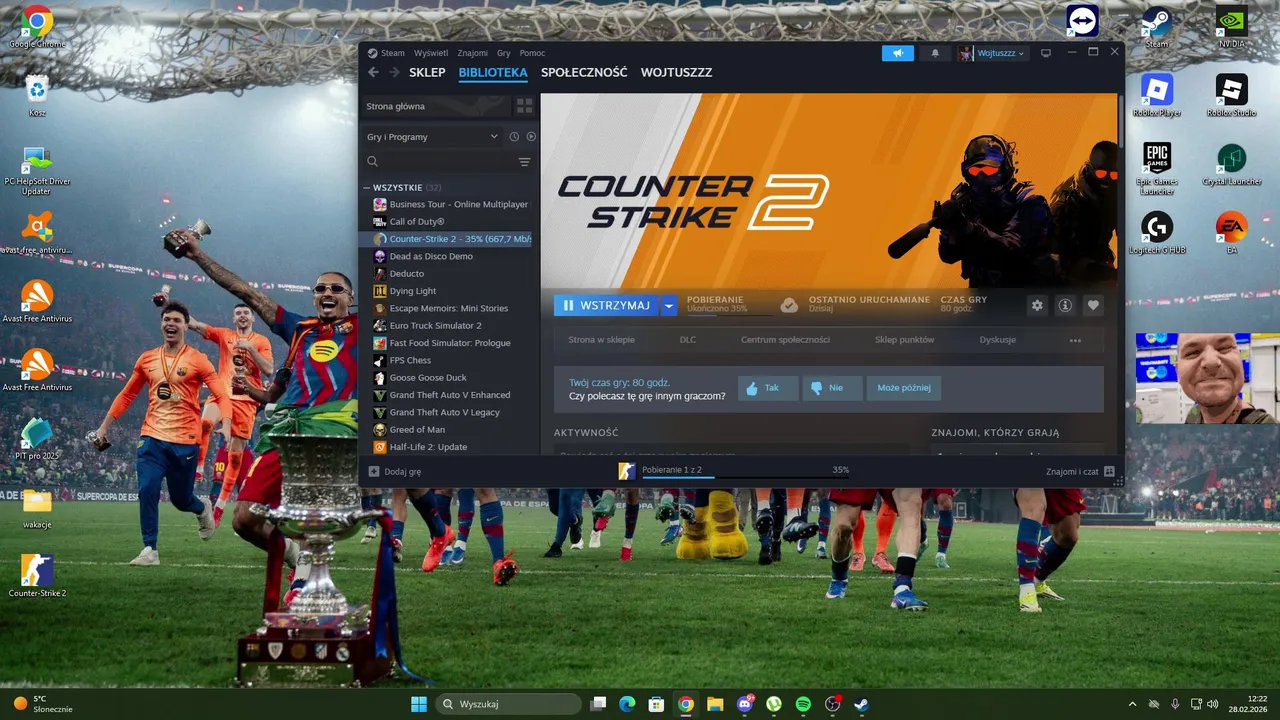The width and height of the screenshot is (1280, 720).
Task: Click the thumbs up Tak button
Action: tap(768, 388)
